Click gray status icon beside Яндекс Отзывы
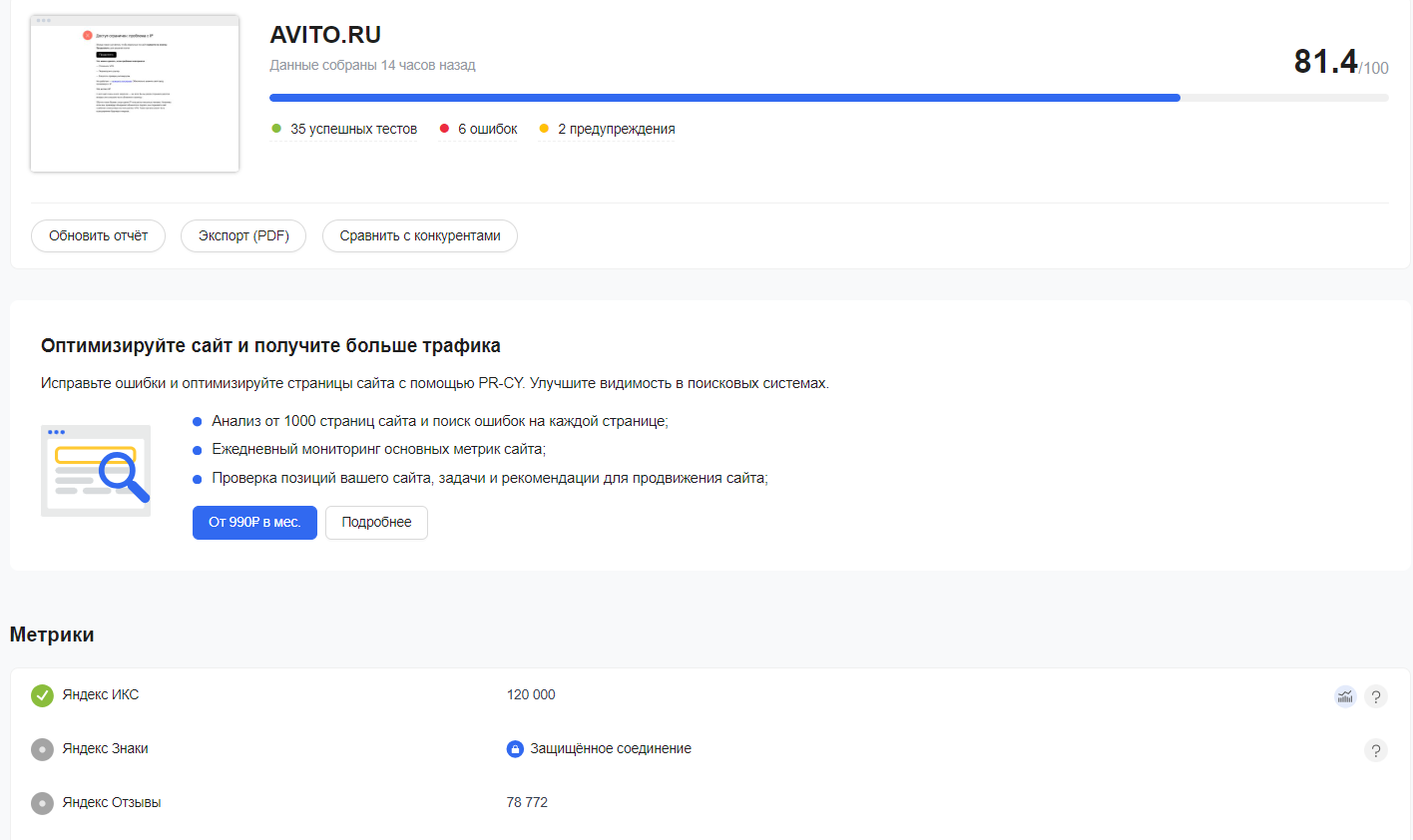Viewport: 1413px width, 840px height. pos(42,803)
